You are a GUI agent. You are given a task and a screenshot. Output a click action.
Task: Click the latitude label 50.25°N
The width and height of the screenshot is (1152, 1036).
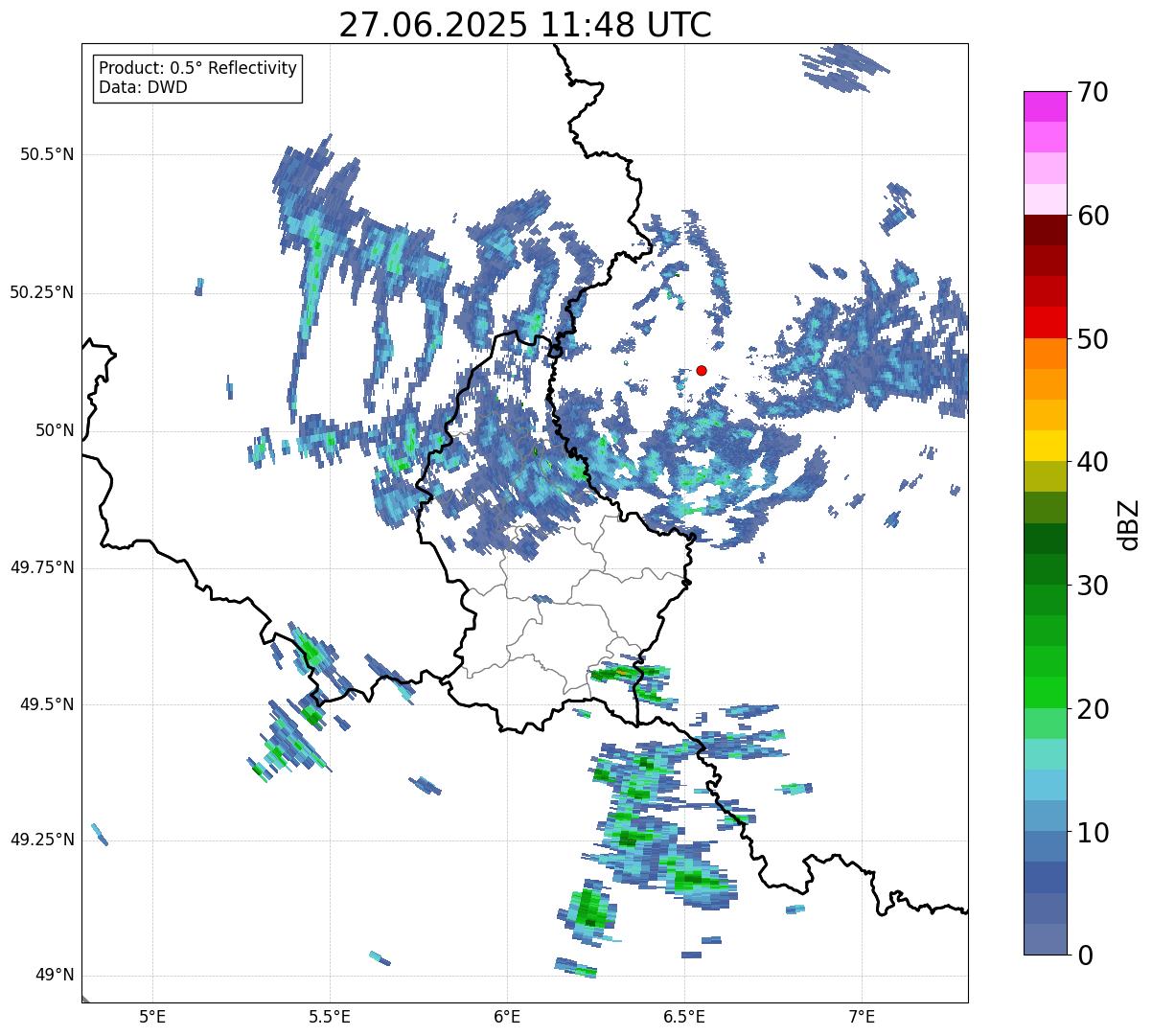42,292
